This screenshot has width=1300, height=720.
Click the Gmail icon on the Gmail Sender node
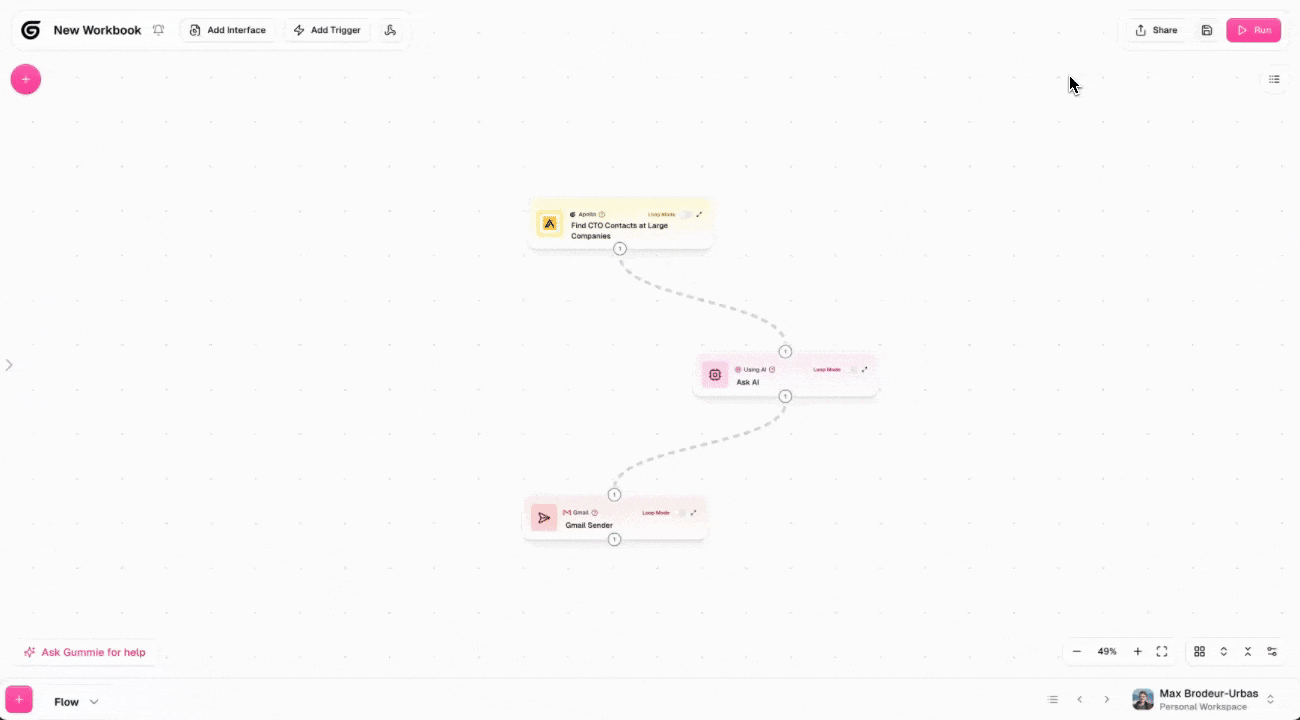coord(544,517)
